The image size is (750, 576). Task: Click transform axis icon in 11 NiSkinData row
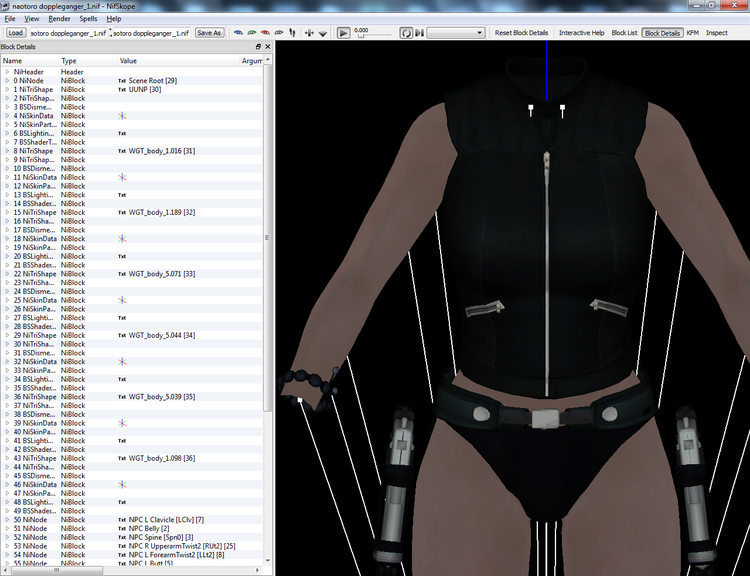pyautogui.click(x=122, y=177)
